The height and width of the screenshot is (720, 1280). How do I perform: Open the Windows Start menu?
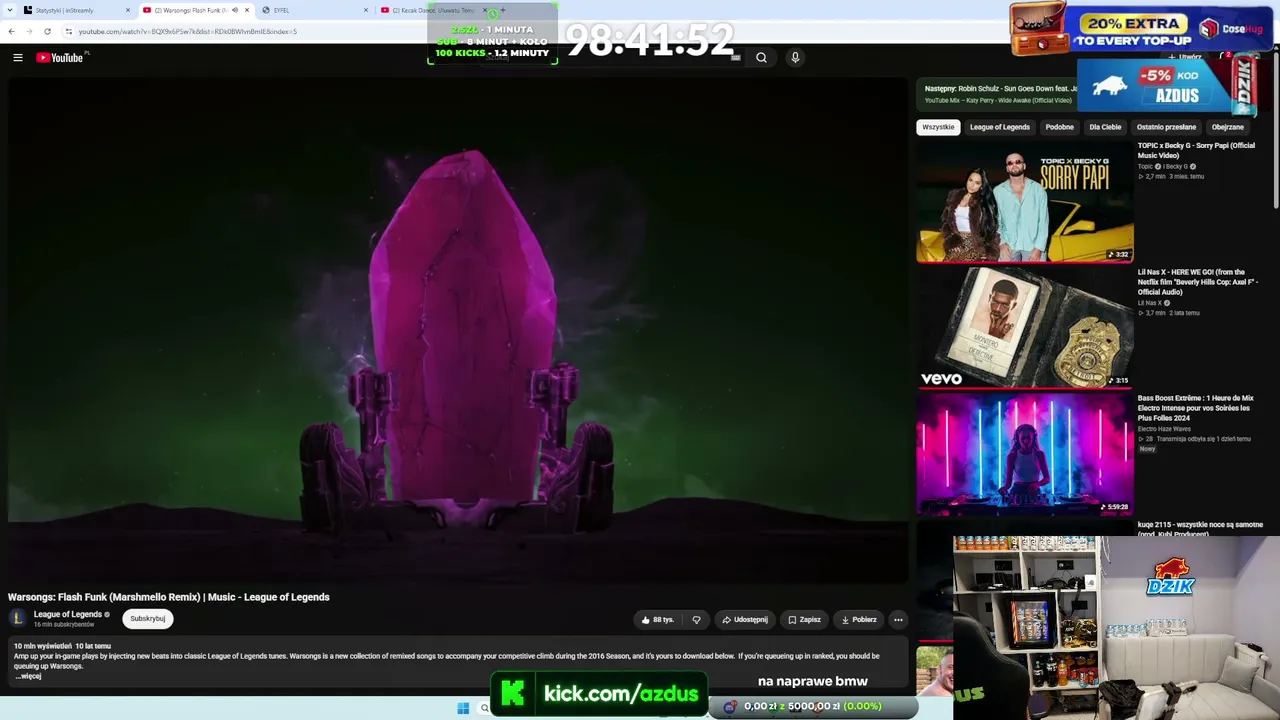[x=463, y=708]
